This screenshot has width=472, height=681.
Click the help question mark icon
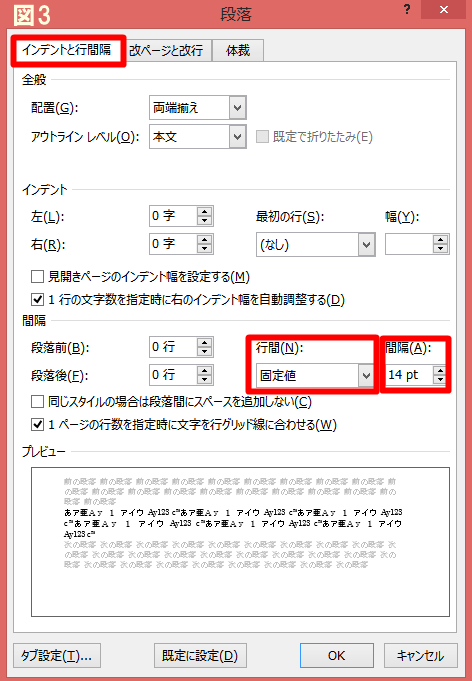(x=407, y=10)
